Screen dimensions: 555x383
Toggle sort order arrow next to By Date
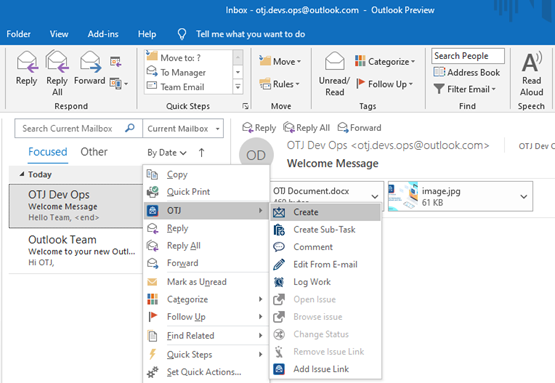coord(201,153)
